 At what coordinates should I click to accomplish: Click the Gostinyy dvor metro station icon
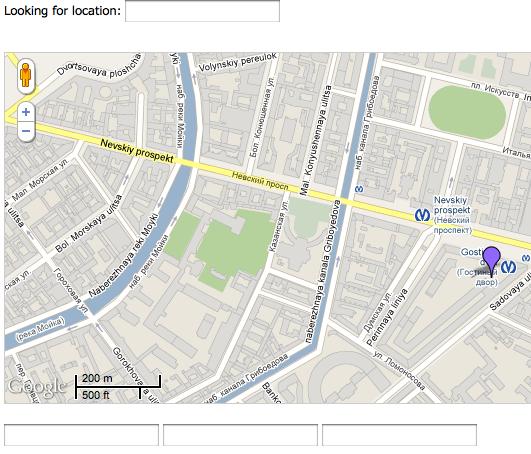(508, 267)
